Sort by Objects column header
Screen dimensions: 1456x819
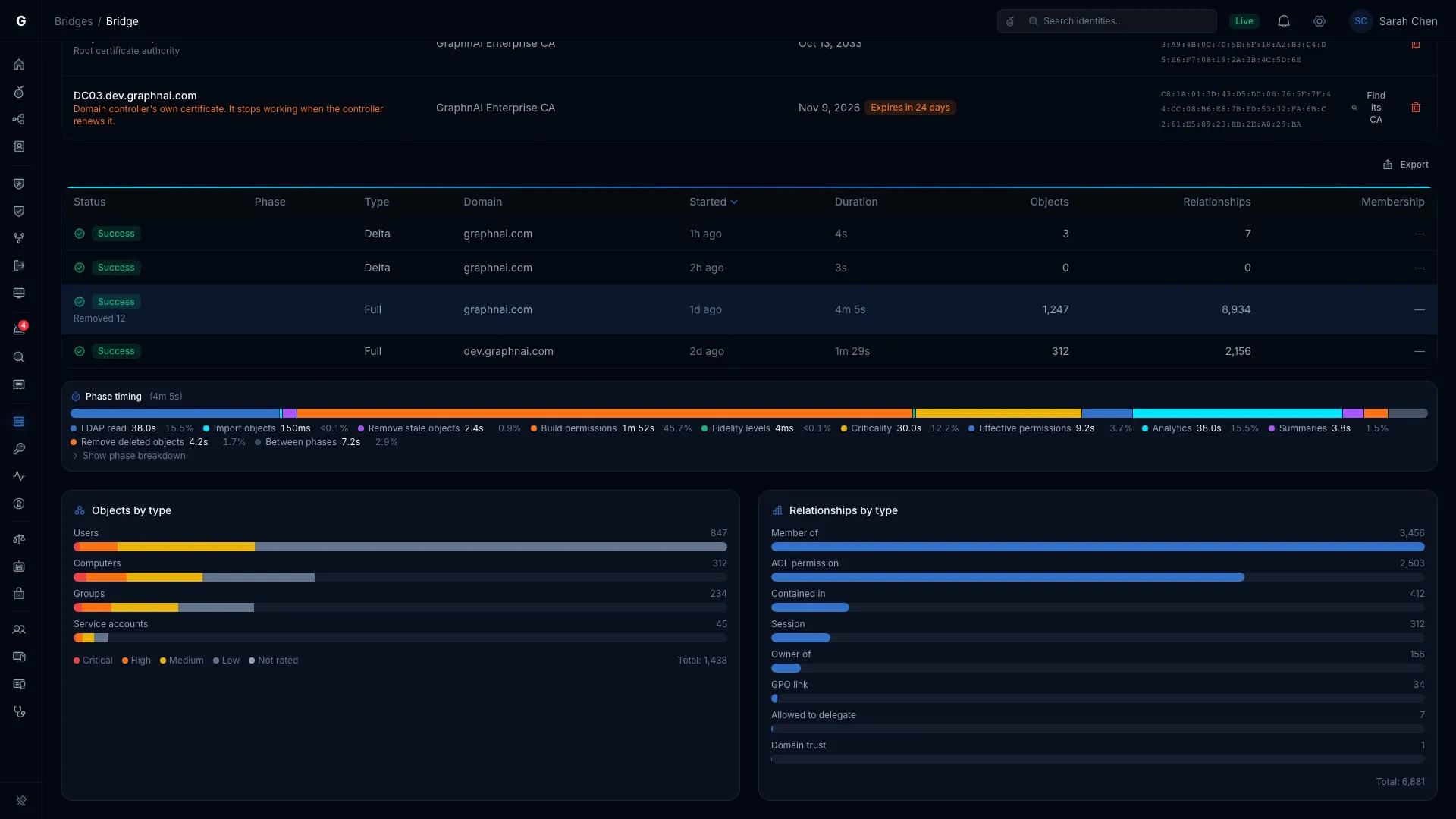pos(1049,202)
